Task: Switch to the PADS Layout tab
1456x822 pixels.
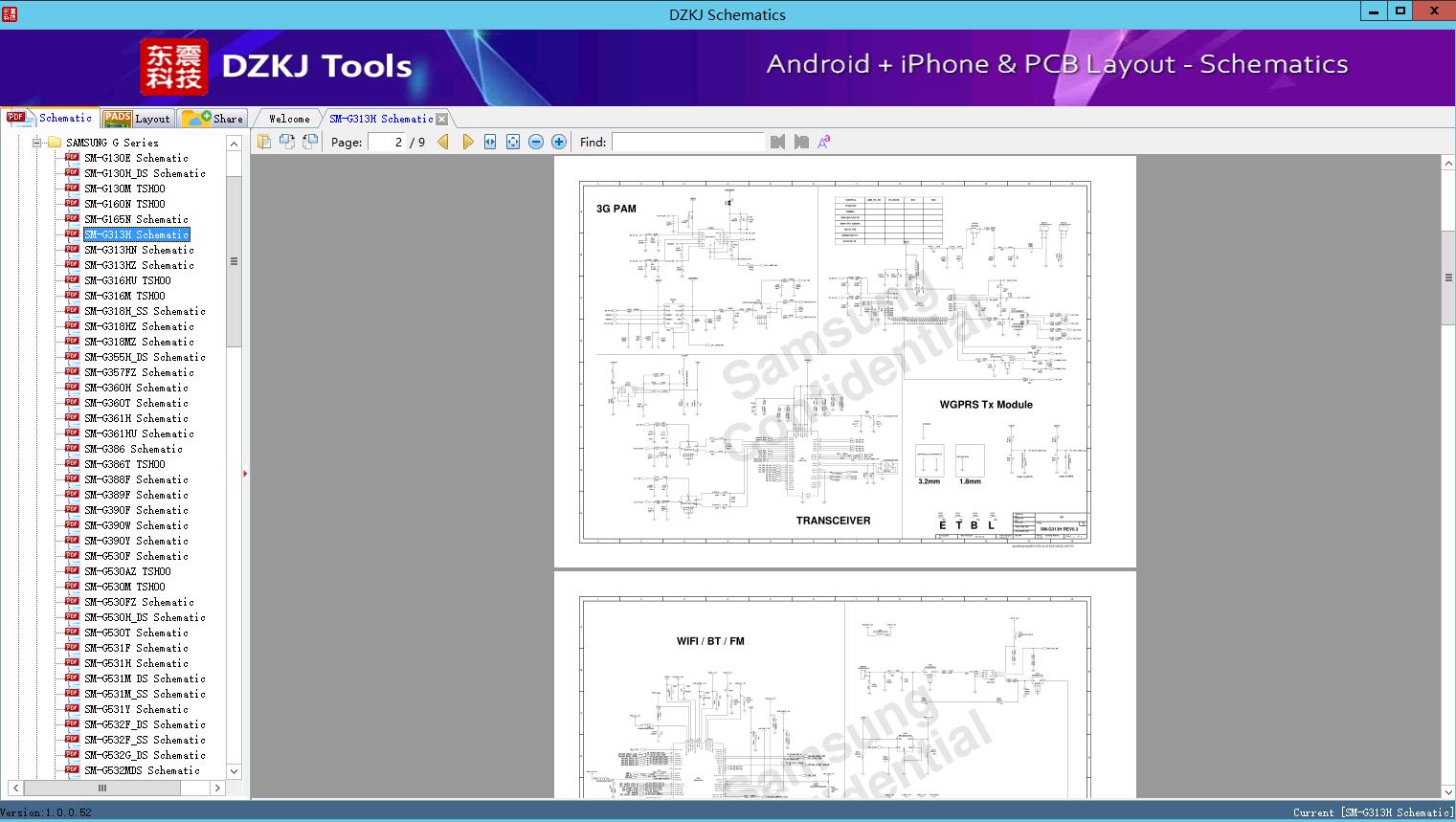Action: coord(137,119)
